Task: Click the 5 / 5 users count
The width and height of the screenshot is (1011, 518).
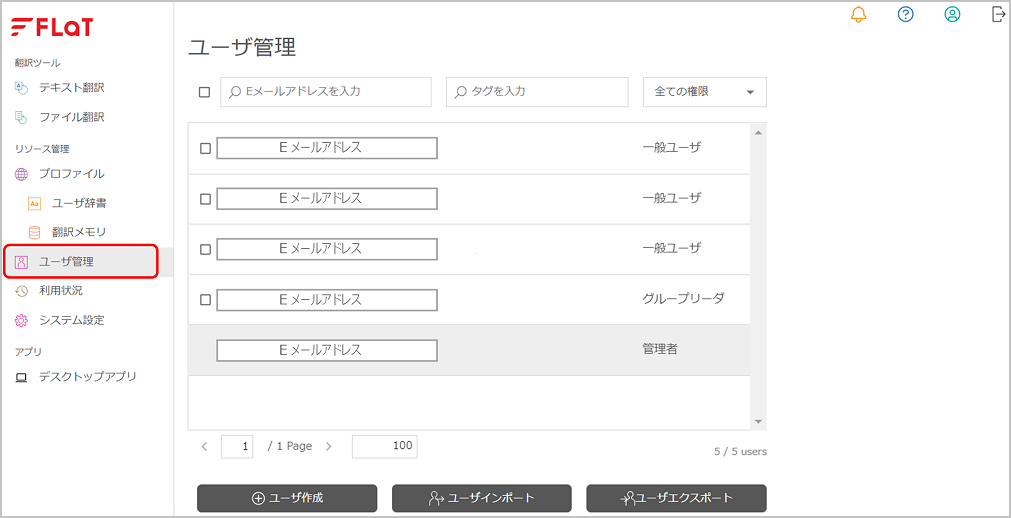Action: point(740,452)
